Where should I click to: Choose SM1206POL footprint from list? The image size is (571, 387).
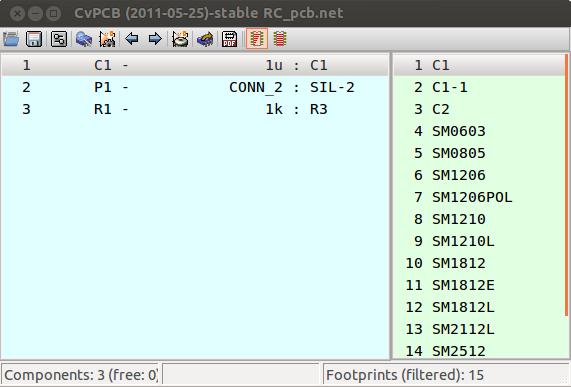click(x=479, y=197)
